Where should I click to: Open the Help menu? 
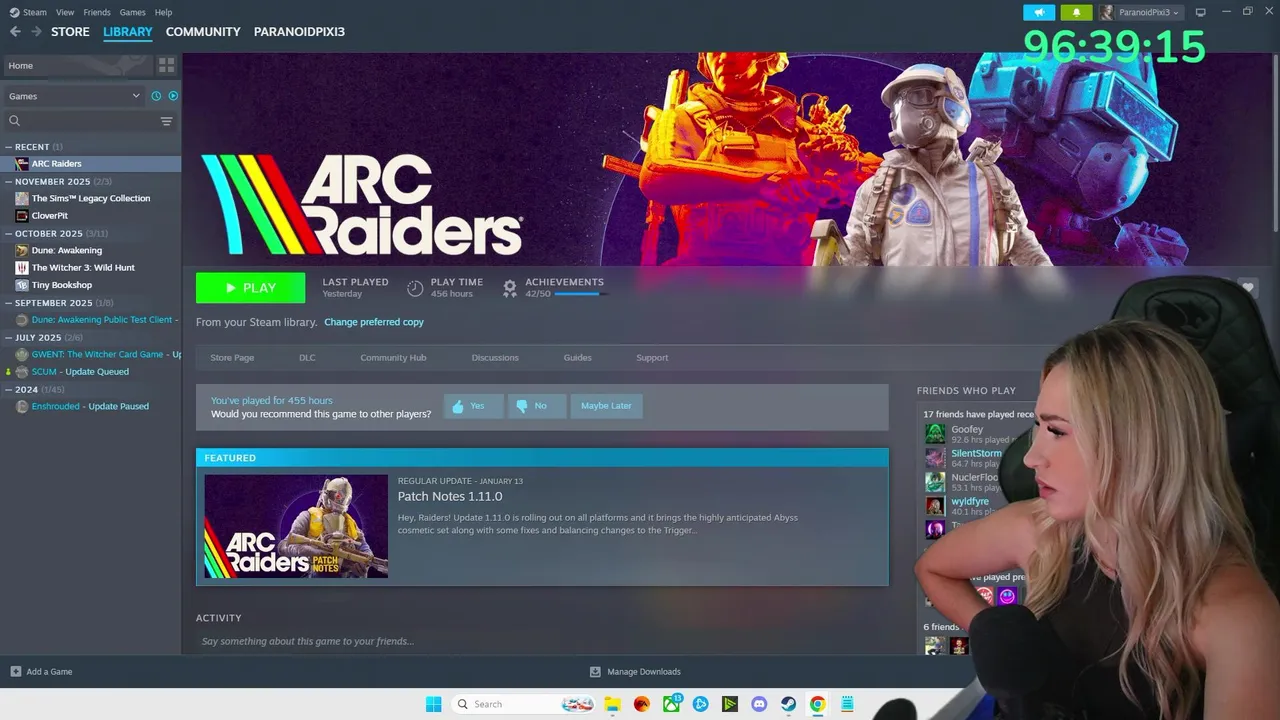(x=163, y=12)
